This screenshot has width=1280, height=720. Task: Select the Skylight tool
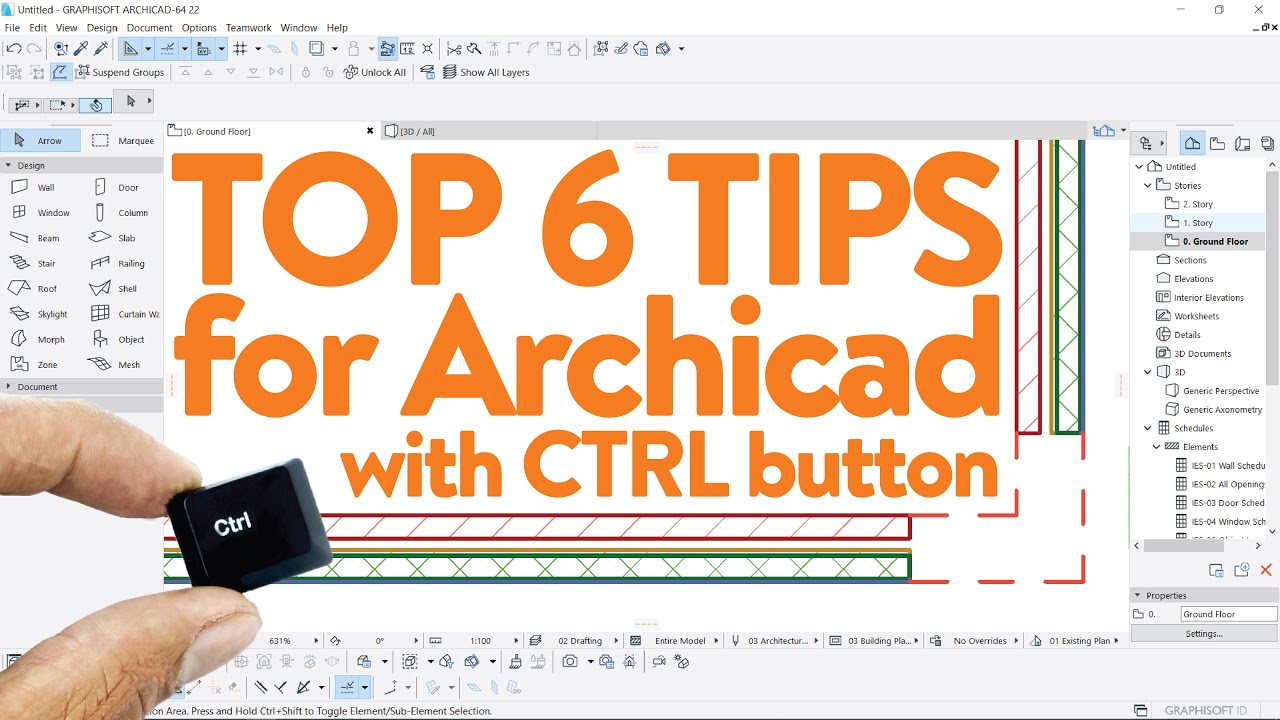40,314
